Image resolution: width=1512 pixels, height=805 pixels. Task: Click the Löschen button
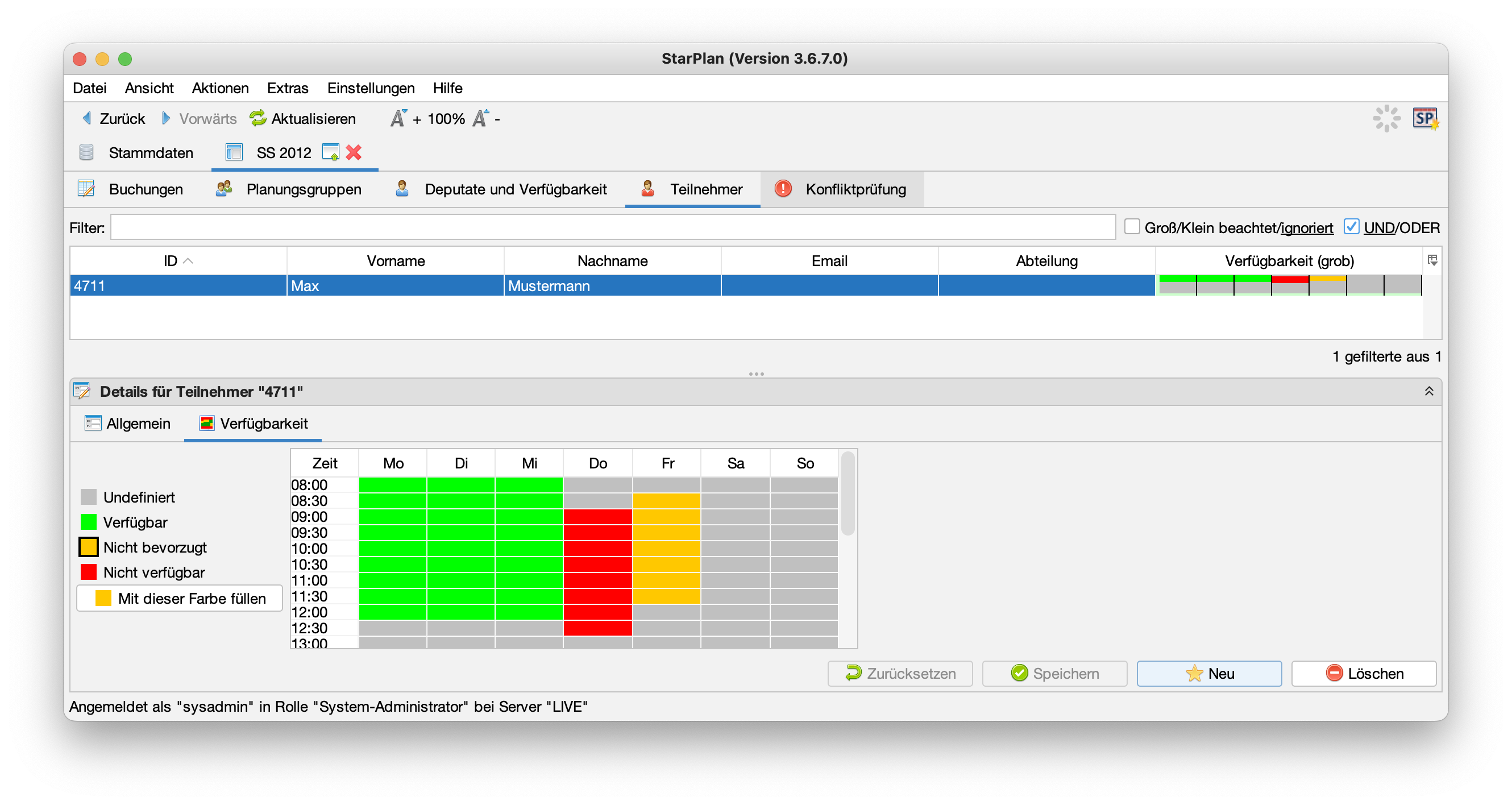pos(1364,674)
